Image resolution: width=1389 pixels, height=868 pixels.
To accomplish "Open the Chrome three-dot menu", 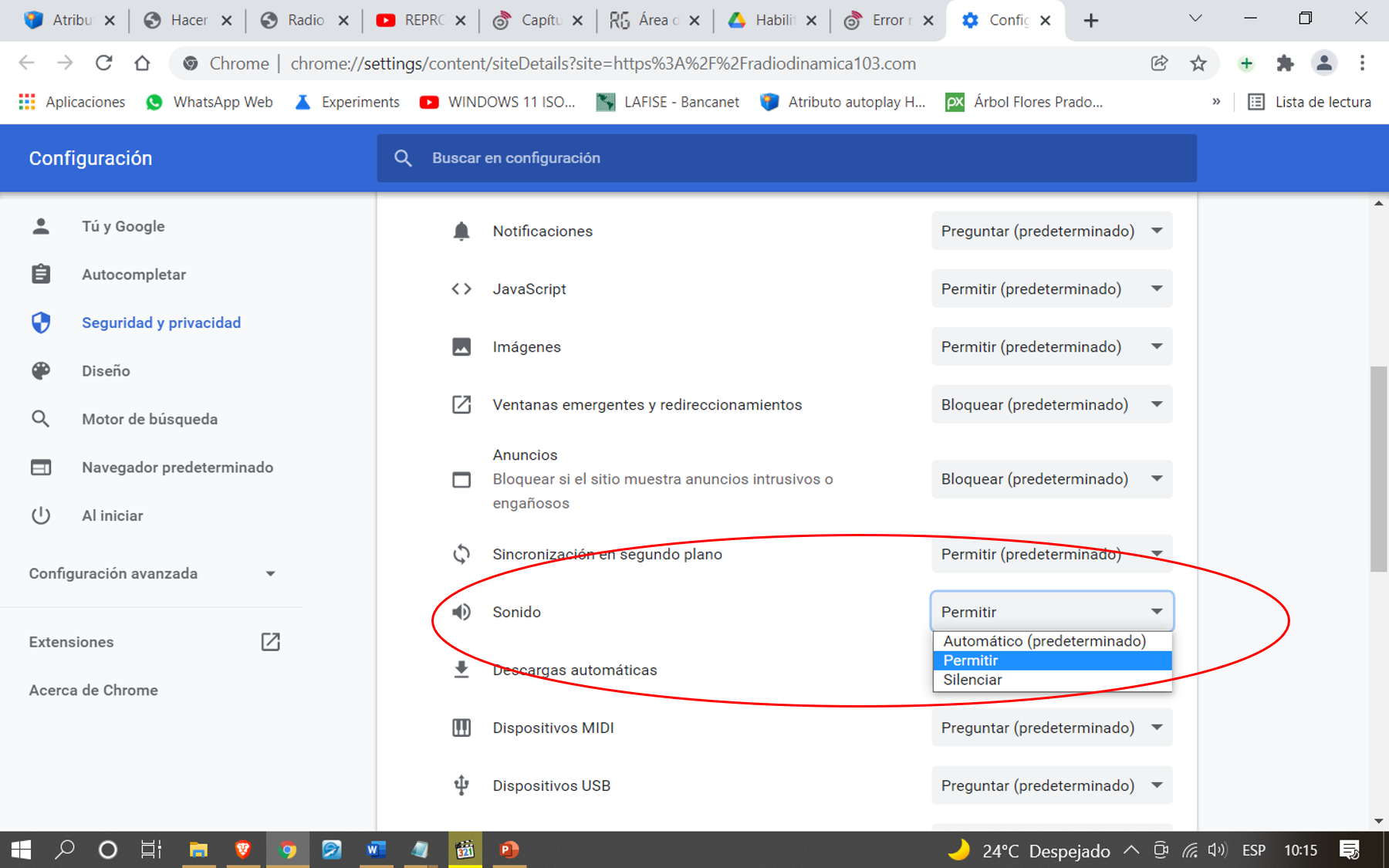I will coord(1362,63).
